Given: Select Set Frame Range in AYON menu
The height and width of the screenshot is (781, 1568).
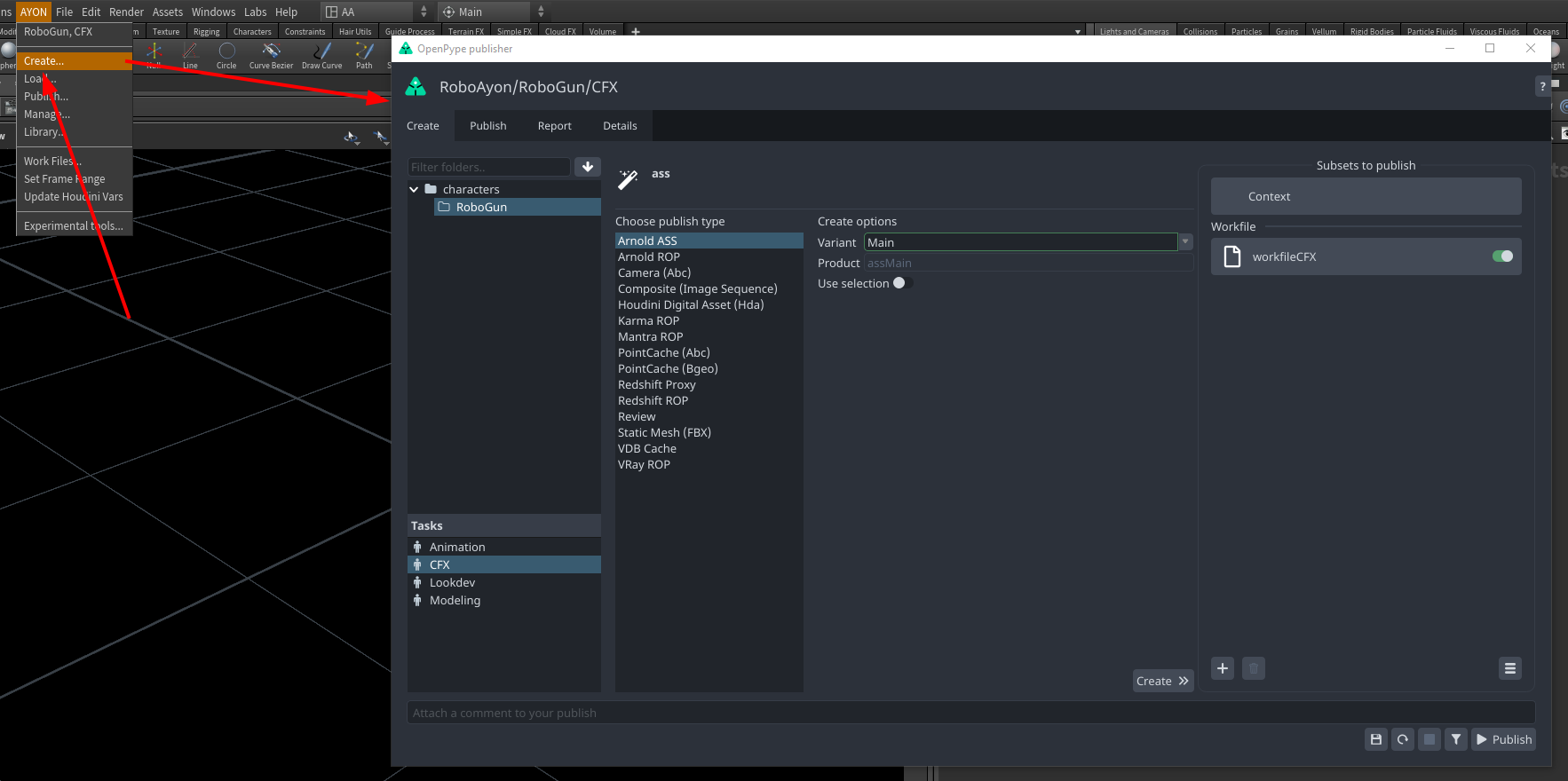Looking at the screenshot, I should point(75,178).
